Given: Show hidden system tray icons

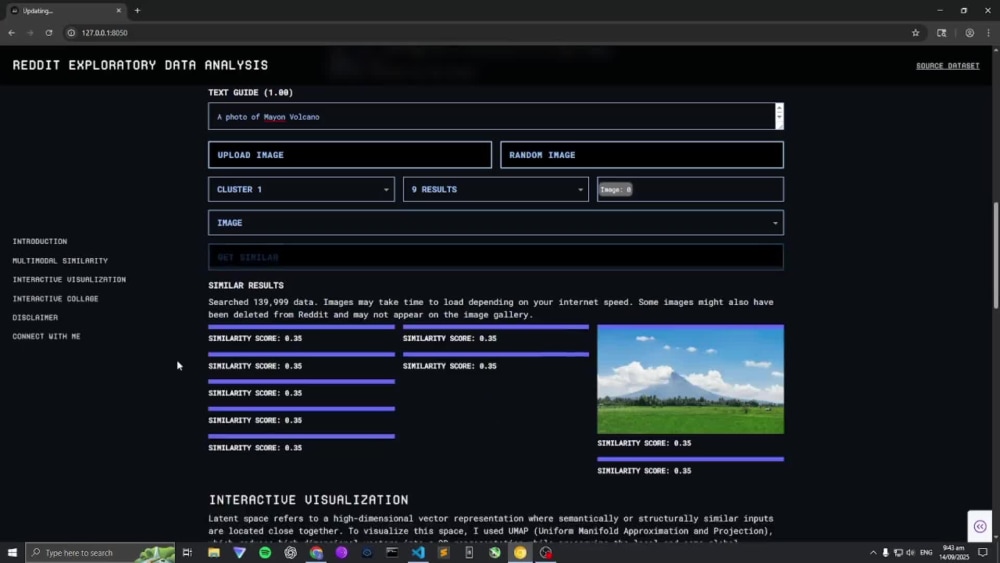Looking at the screenshot, I should 872,552.
